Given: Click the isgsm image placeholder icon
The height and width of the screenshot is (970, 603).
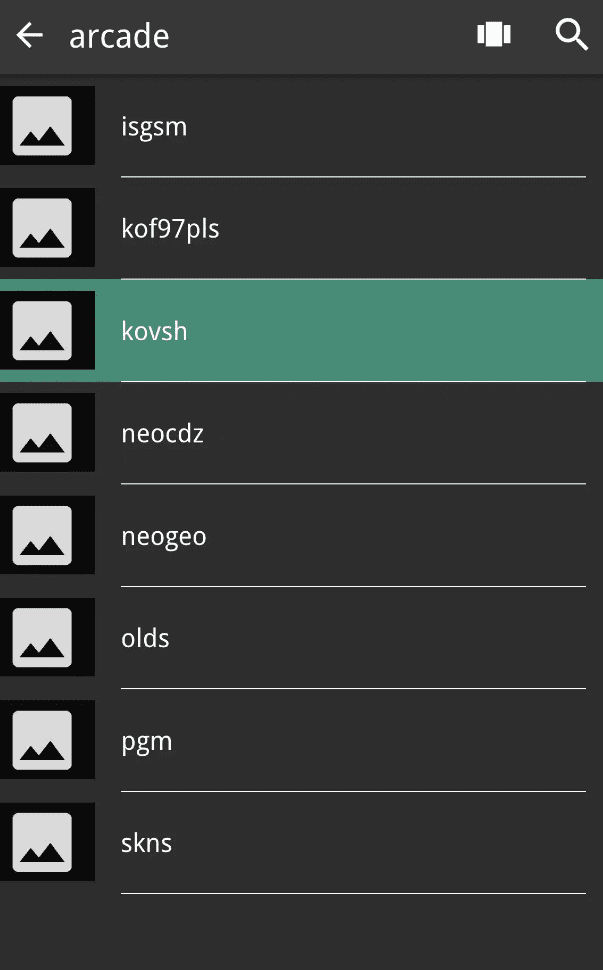Looking at the screenshot, I should coord(42,126).
